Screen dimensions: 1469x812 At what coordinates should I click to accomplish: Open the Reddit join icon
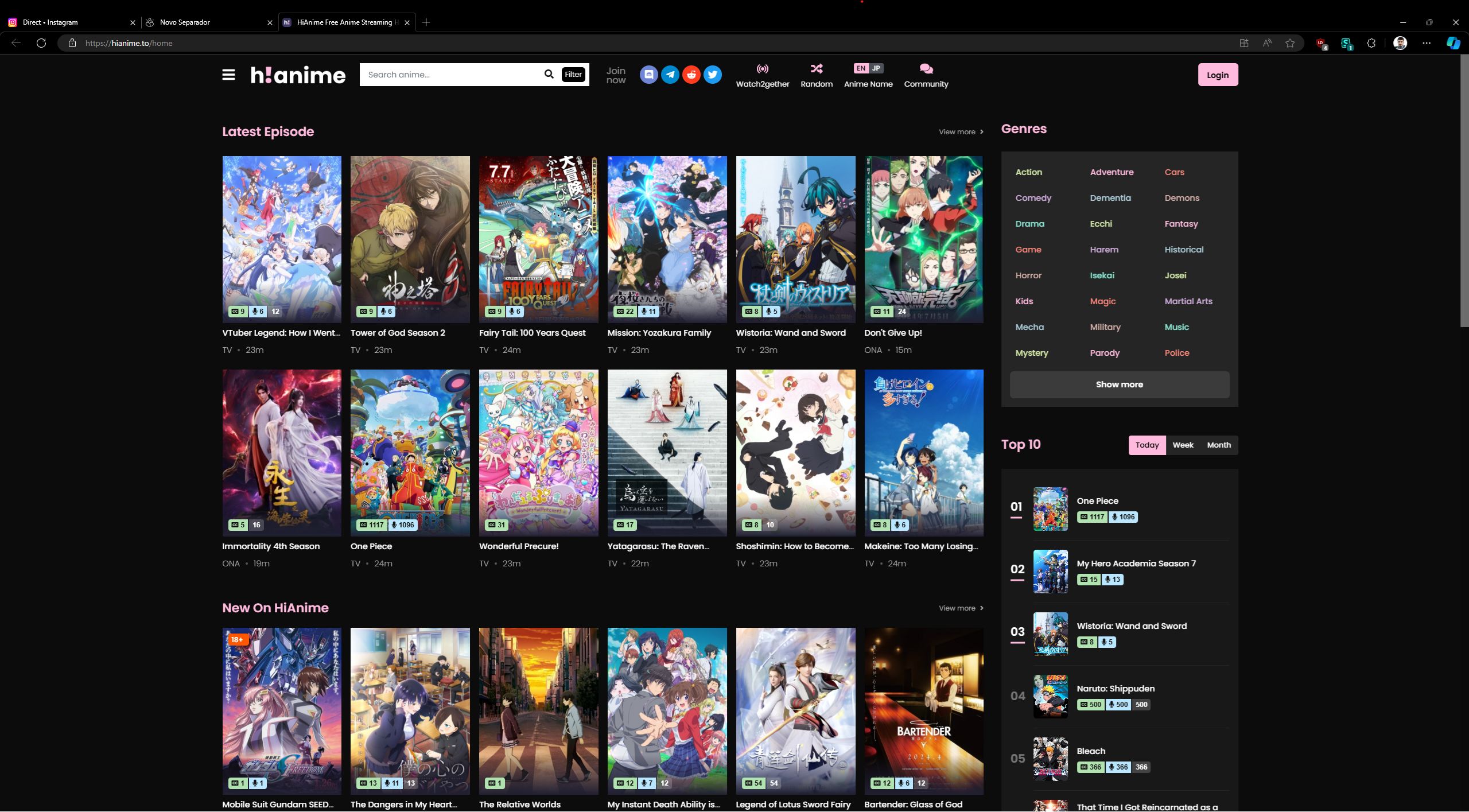(x=691, y=75)
